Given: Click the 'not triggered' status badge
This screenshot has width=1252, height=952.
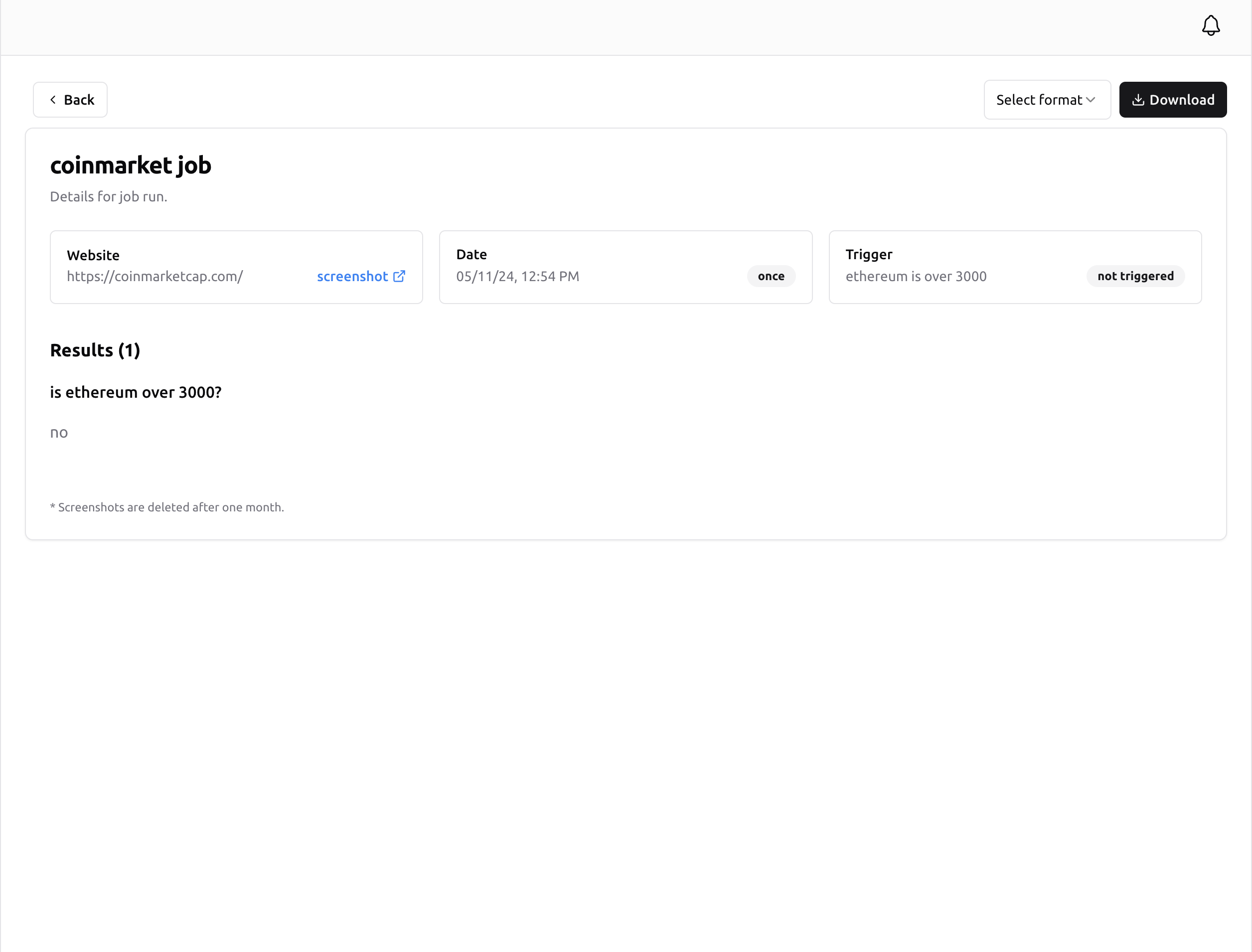Looking at the screenshot, I should 1135,276.
